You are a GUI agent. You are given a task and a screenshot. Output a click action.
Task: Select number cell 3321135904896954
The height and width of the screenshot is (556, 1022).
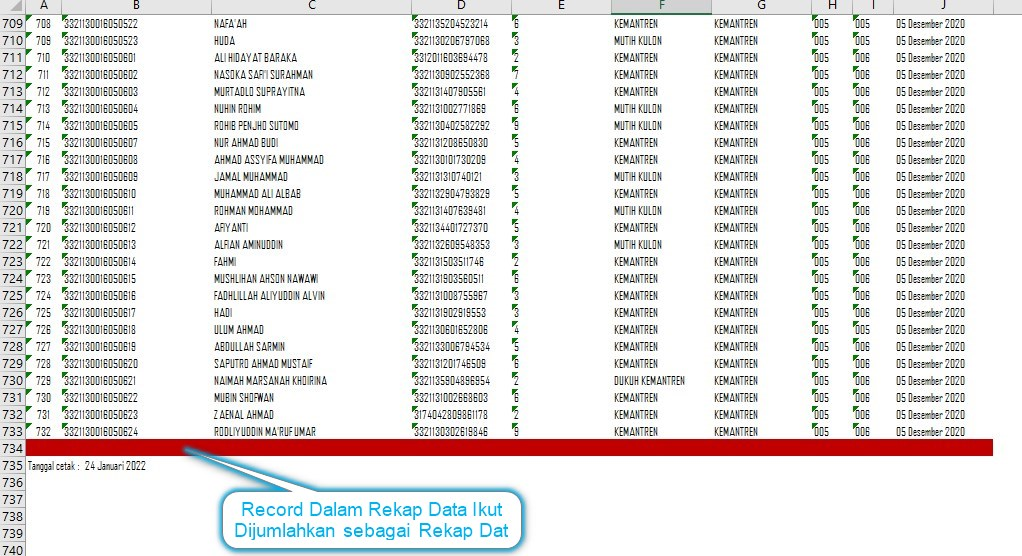click(x=461, y=381)
